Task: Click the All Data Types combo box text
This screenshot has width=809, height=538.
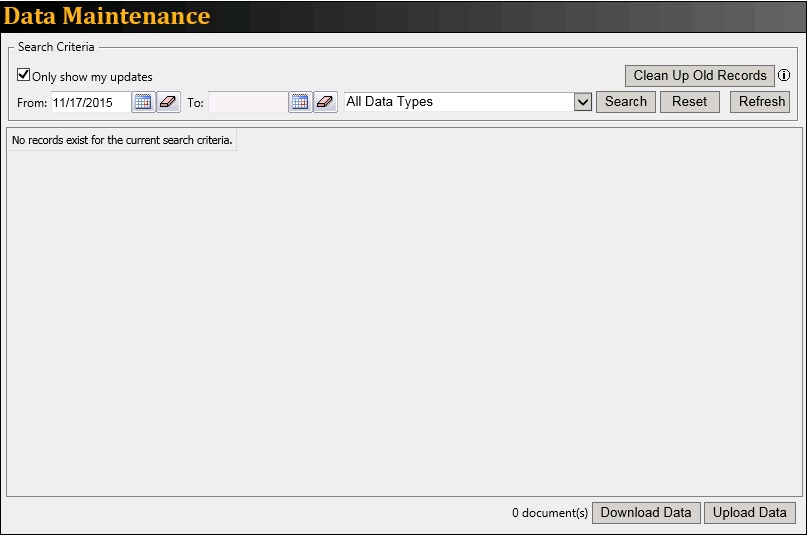Action: 457,102
